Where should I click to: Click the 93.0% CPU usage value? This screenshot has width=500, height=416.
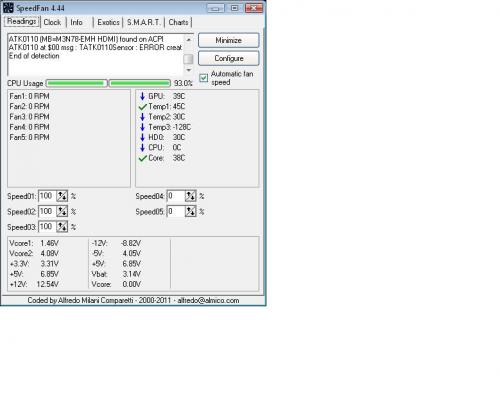tap(183, 83)
